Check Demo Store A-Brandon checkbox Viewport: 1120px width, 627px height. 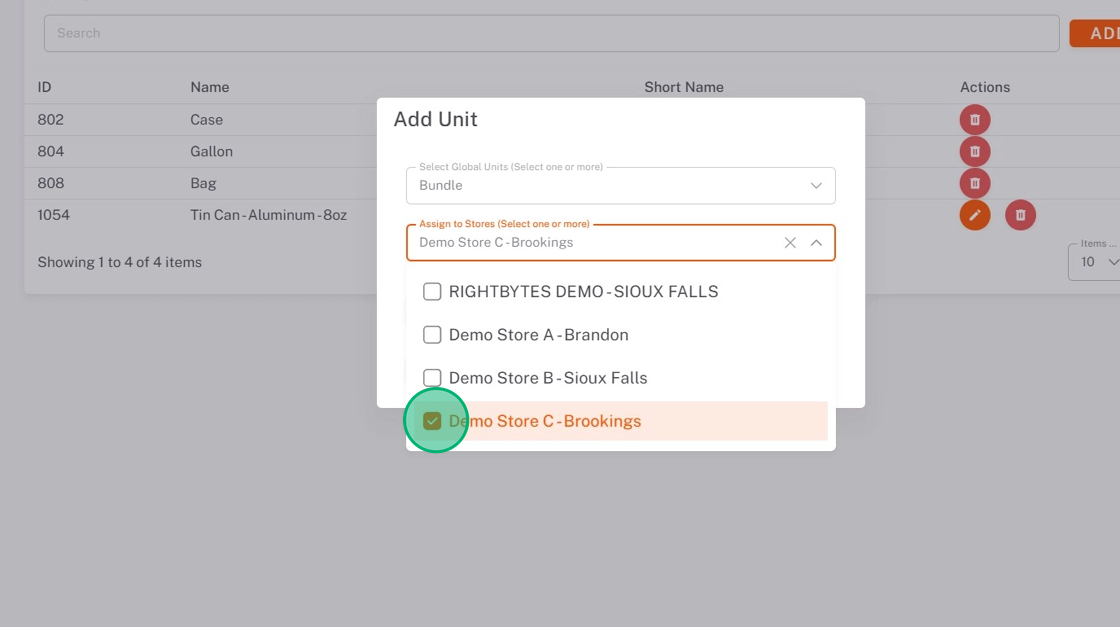[432, 335]
